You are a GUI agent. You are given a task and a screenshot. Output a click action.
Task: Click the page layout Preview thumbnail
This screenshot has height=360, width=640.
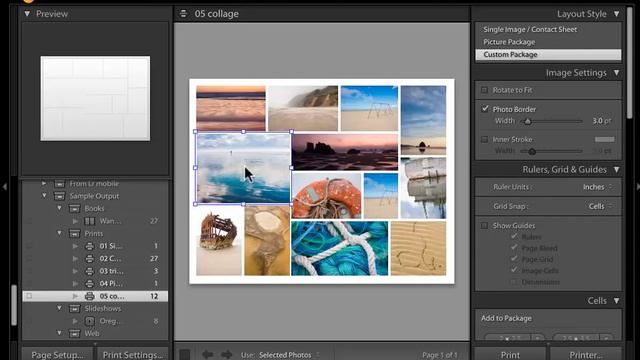pyautogui.click(x=95, y=98)
